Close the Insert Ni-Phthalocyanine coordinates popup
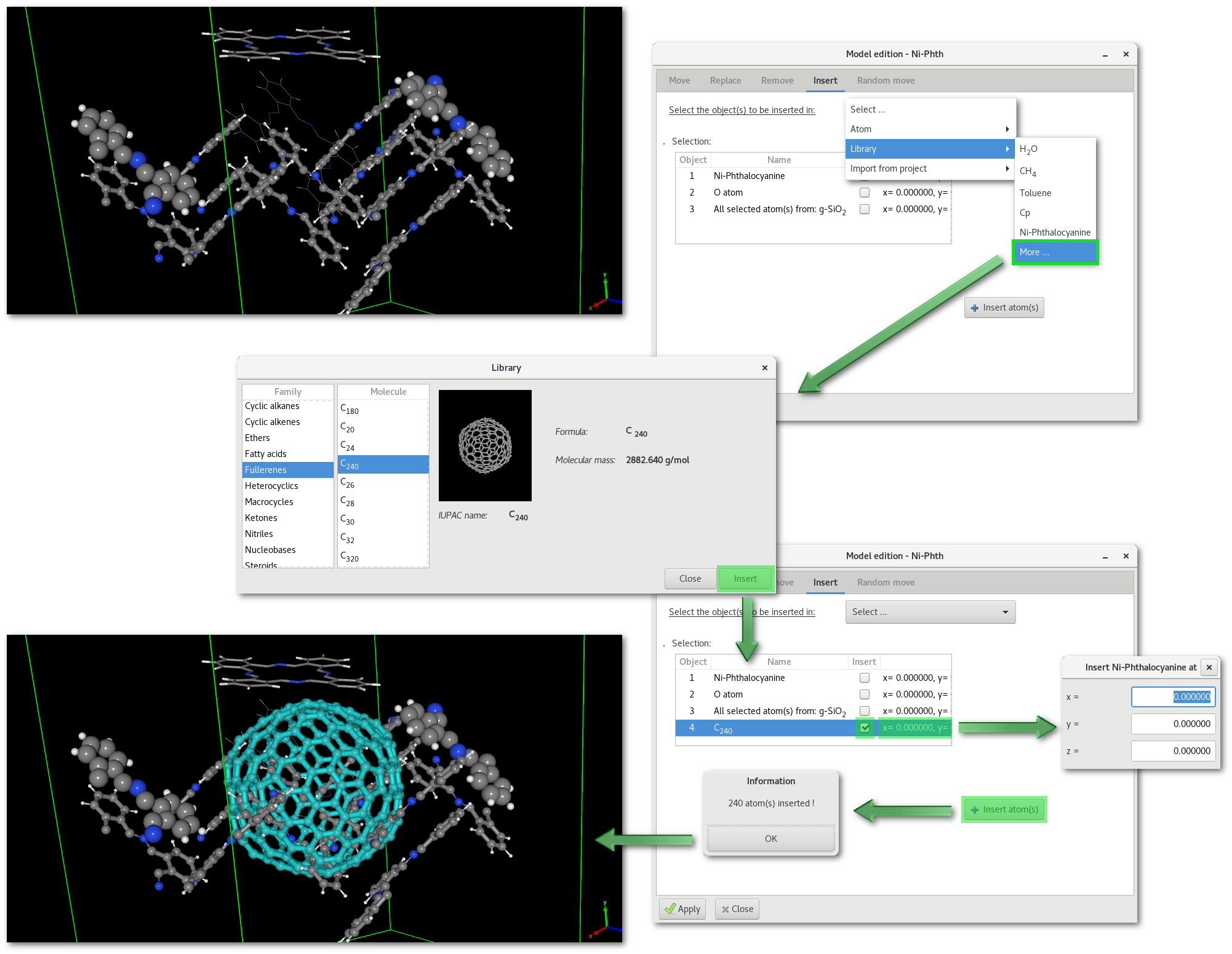Screen dimensions: 1232x954 click(x=1209, y=667)
